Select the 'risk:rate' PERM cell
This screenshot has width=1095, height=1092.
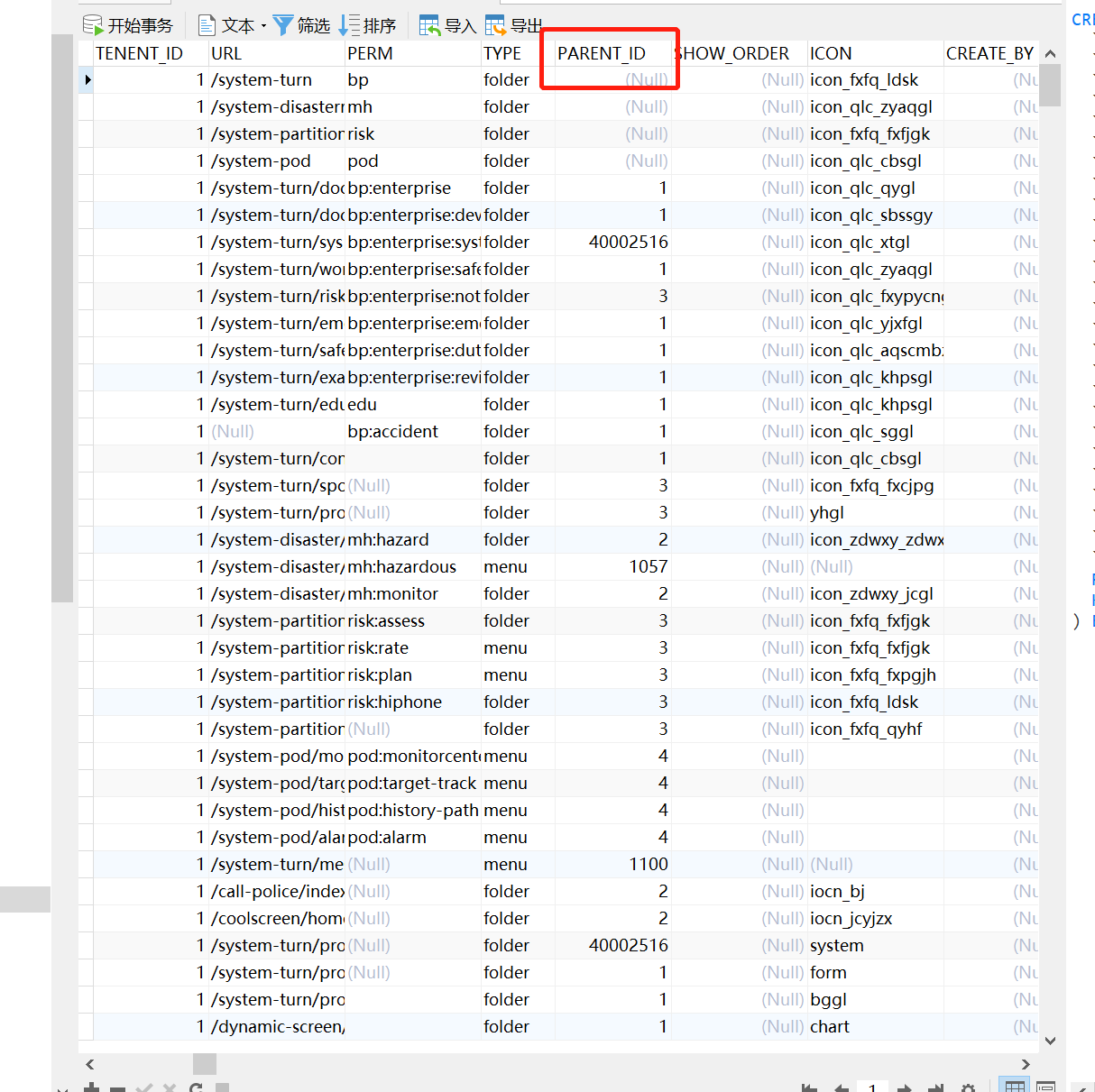[413, 647]
